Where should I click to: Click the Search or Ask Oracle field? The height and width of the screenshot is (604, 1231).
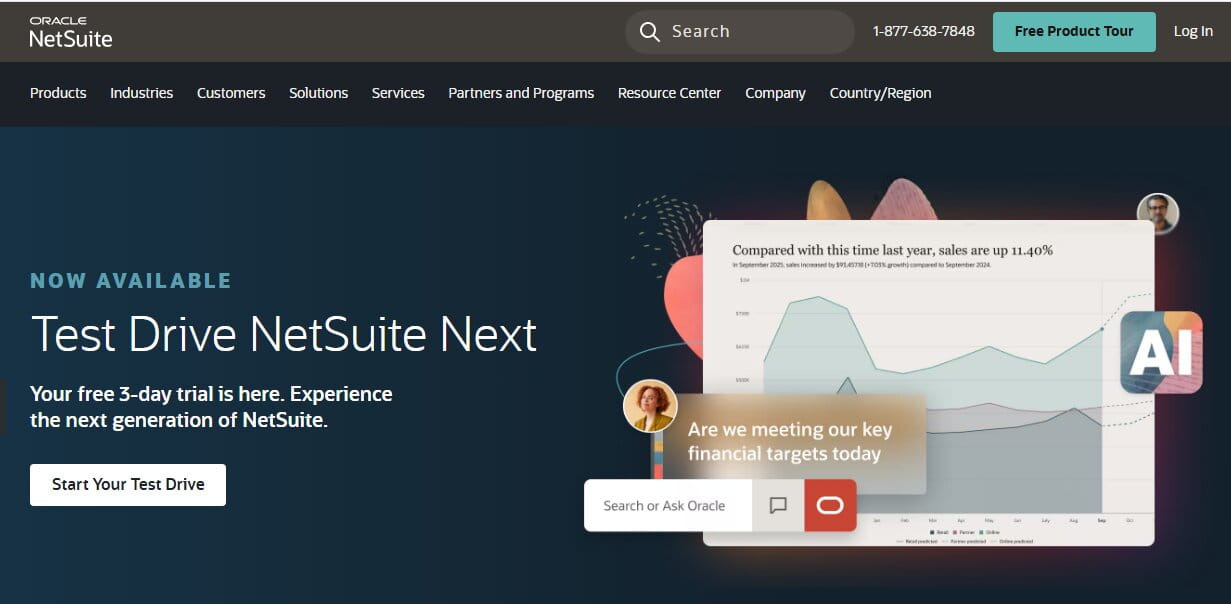[x=668, y=505]
